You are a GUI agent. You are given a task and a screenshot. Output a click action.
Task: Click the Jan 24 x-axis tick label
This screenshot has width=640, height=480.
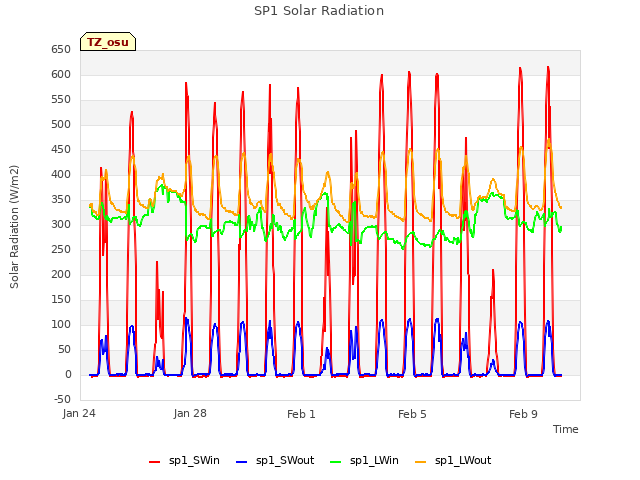click(x=79, y=413)
